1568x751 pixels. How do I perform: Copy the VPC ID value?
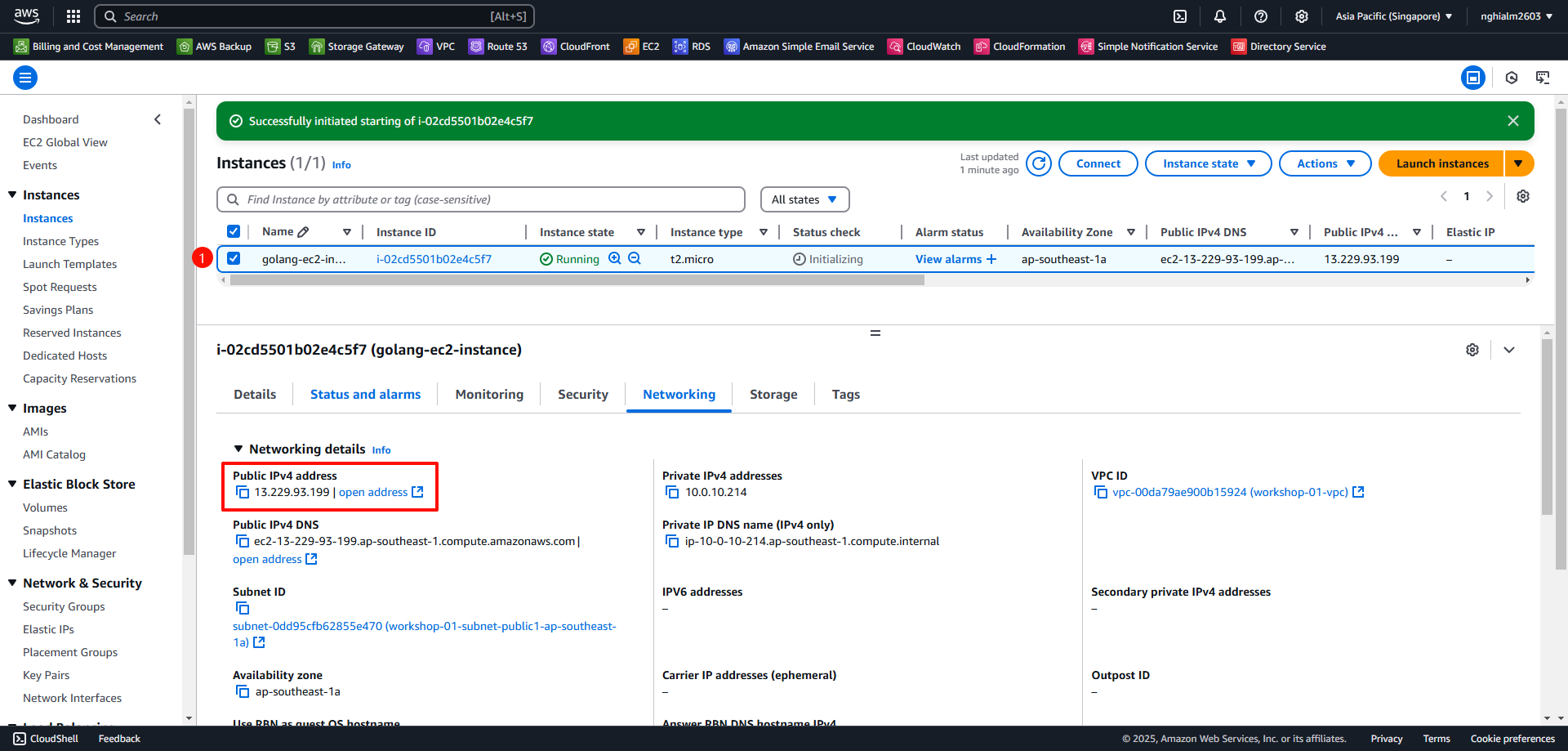click(1101, 492)
